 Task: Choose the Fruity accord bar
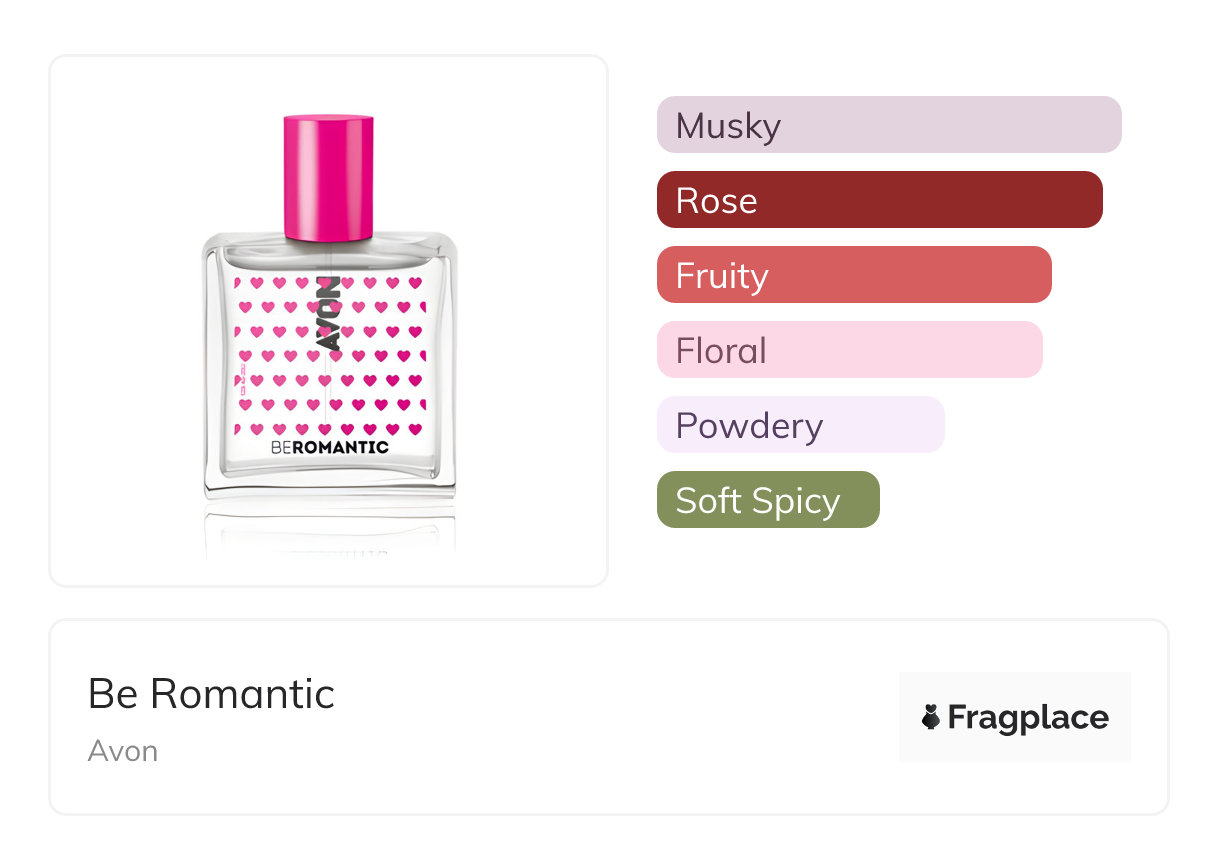[x=854, y=275]
